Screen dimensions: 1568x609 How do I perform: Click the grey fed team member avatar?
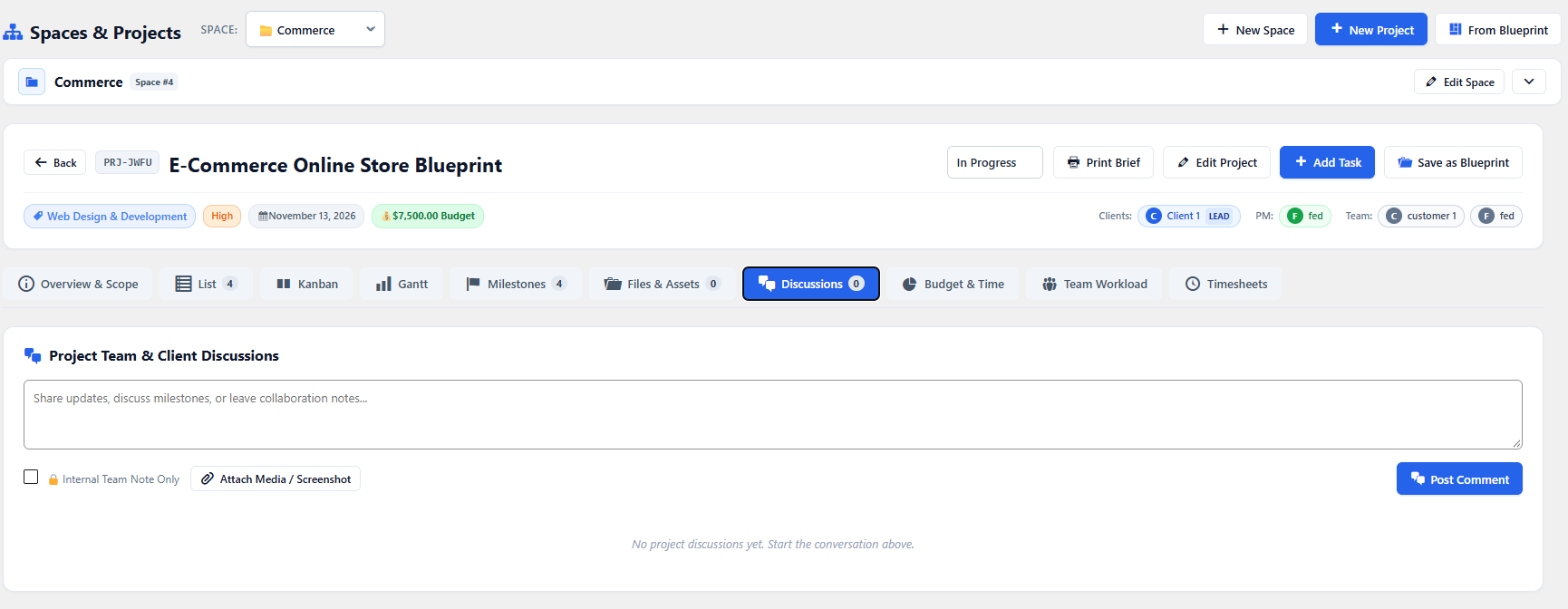coord(1486,216)
